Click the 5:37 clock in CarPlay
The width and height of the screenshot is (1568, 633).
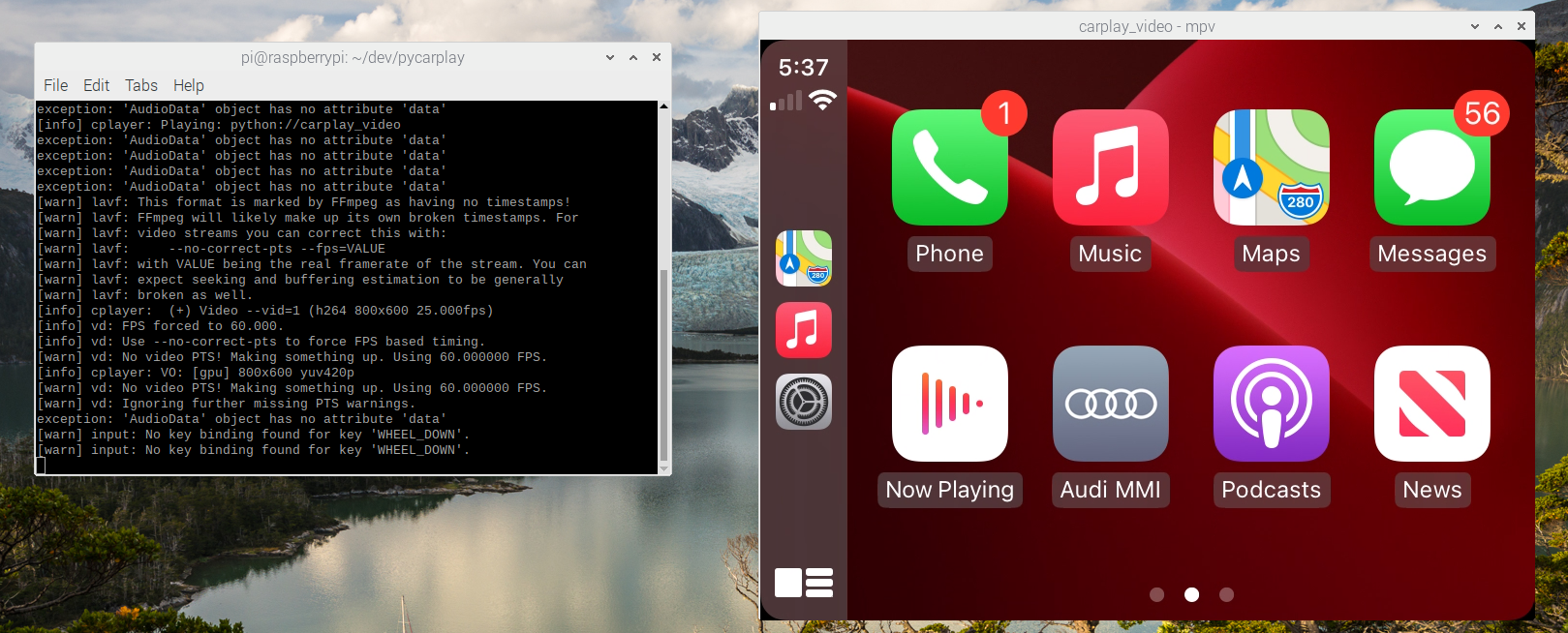(x=804, y=68)
